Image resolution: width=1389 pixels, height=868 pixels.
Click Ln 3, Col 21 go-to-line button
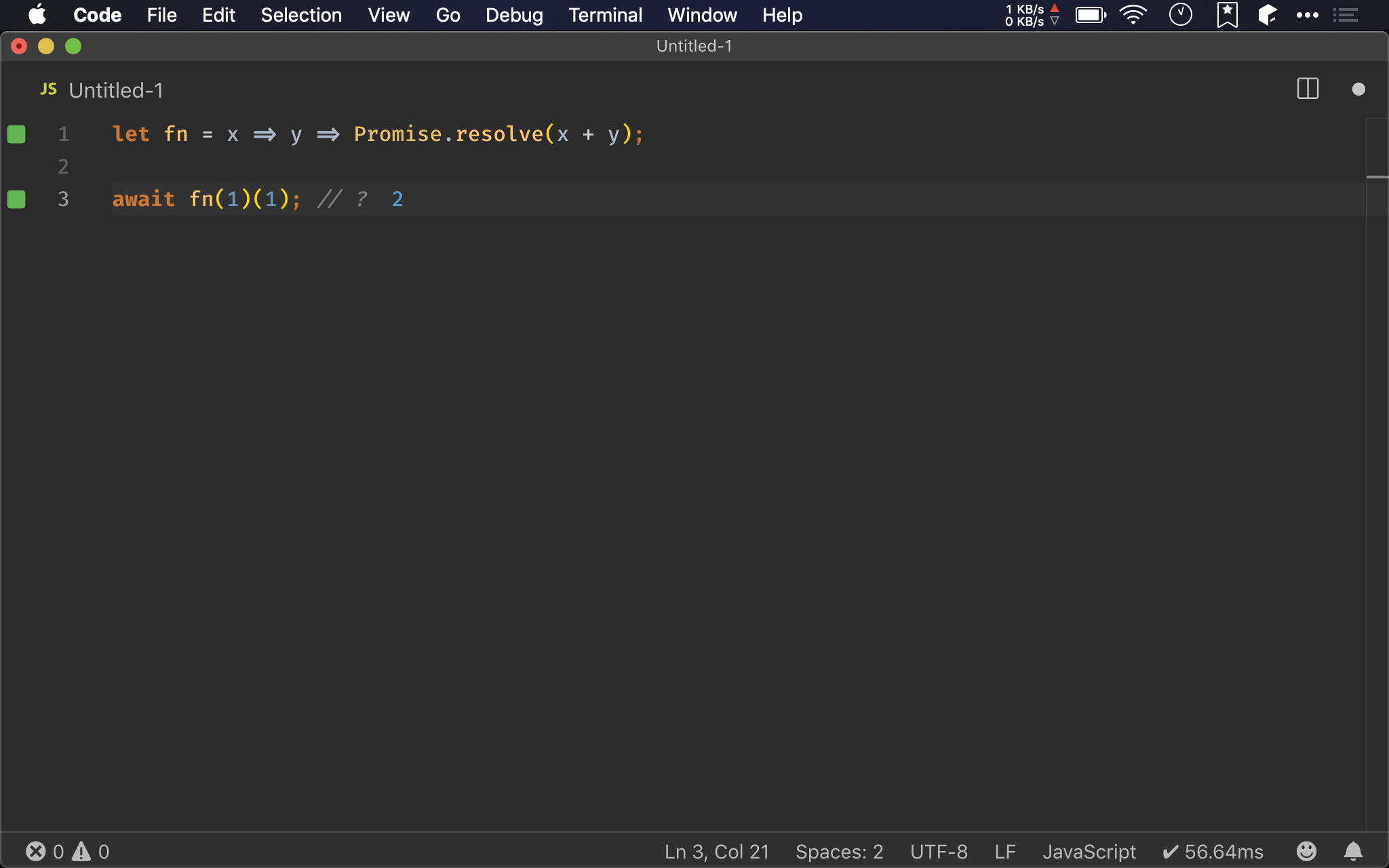click(717, 851)
